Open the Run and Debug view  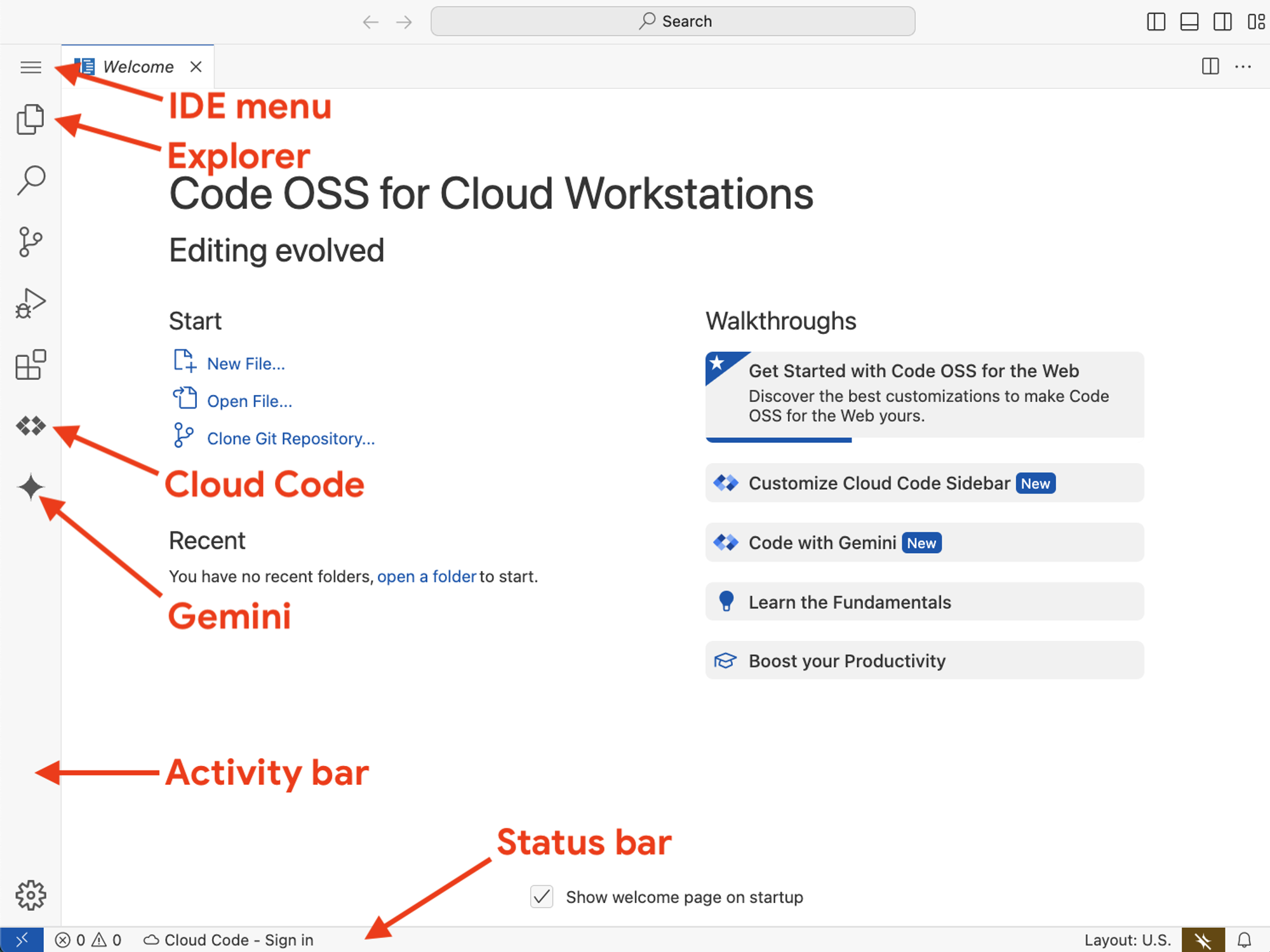(x=30, y=303)
